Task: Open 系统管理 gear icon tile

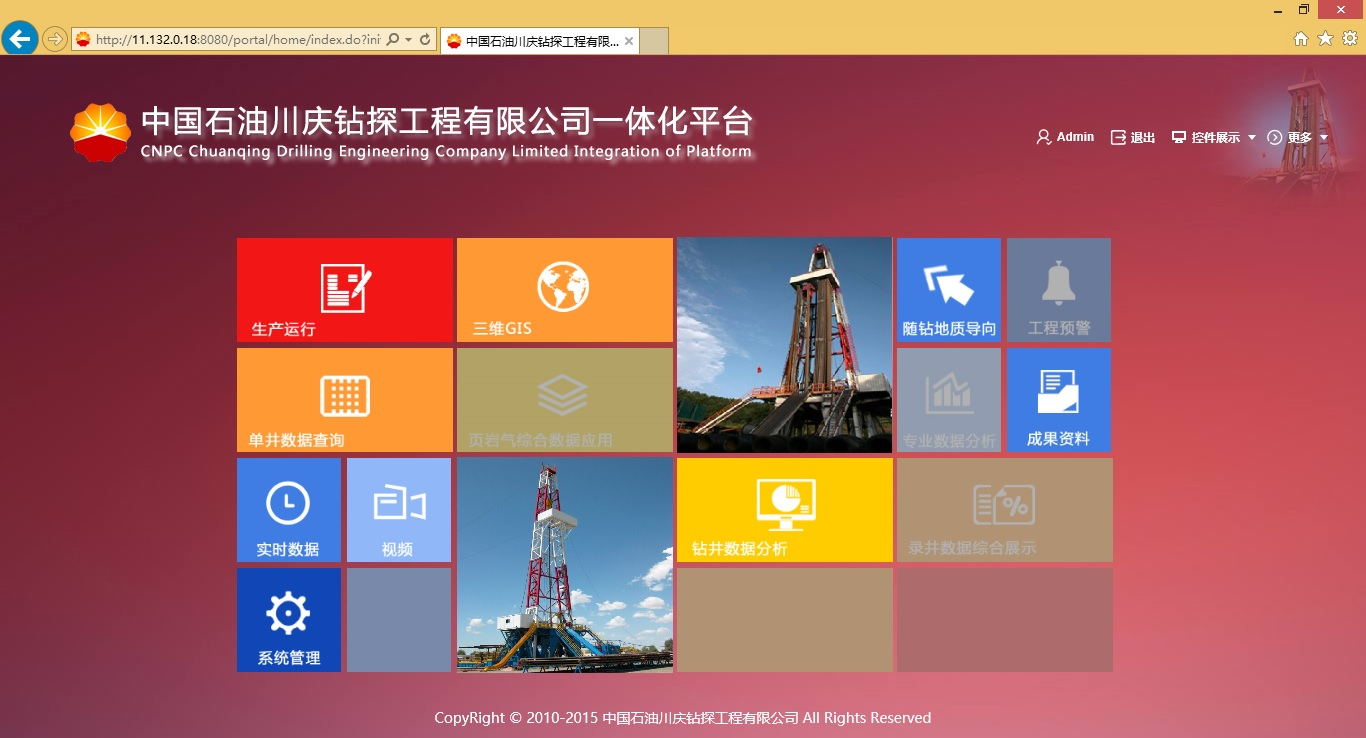Action: point(288,614)
